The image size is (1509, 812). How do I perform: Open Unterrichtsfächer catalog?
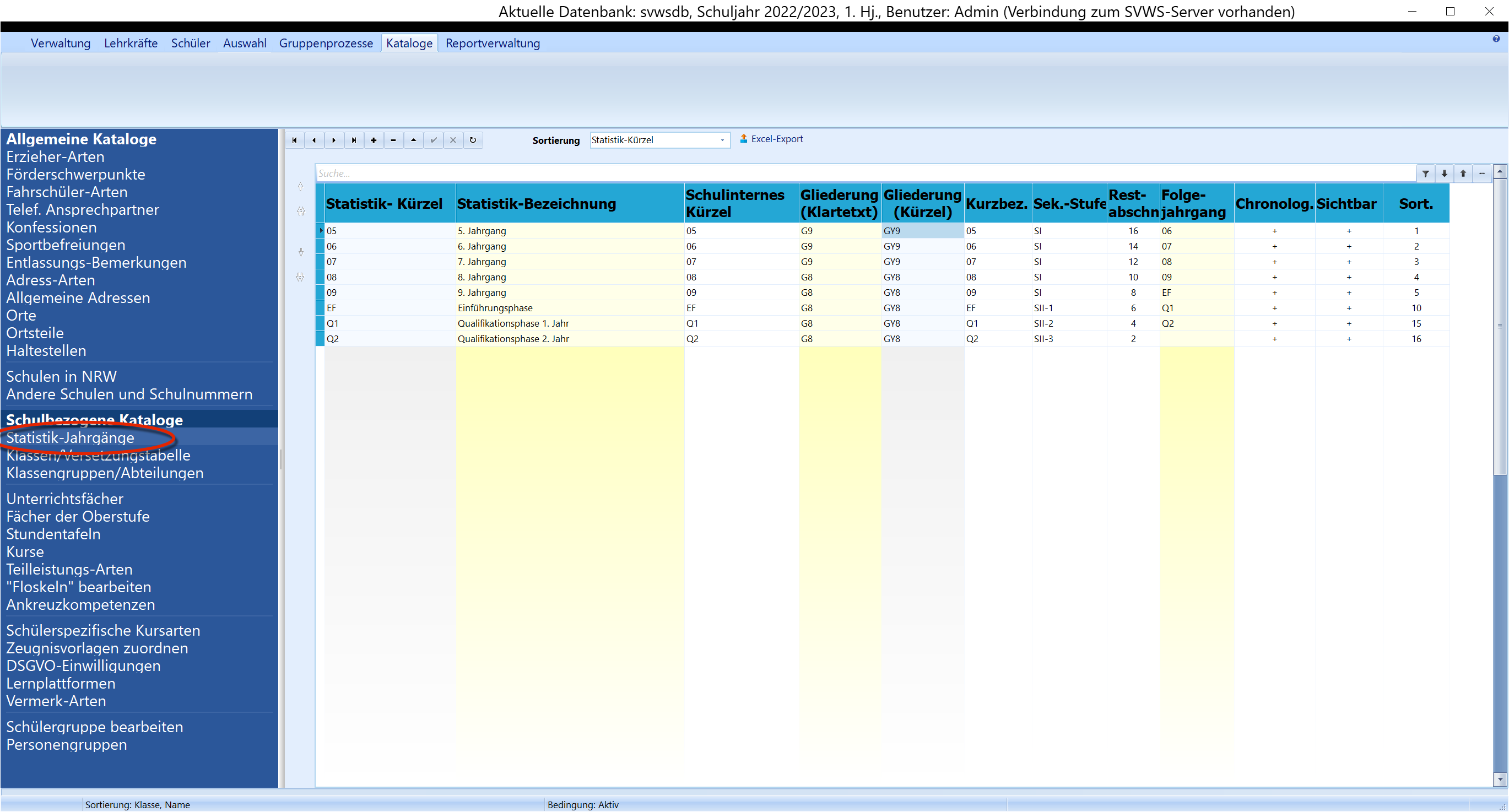[65, 499]
